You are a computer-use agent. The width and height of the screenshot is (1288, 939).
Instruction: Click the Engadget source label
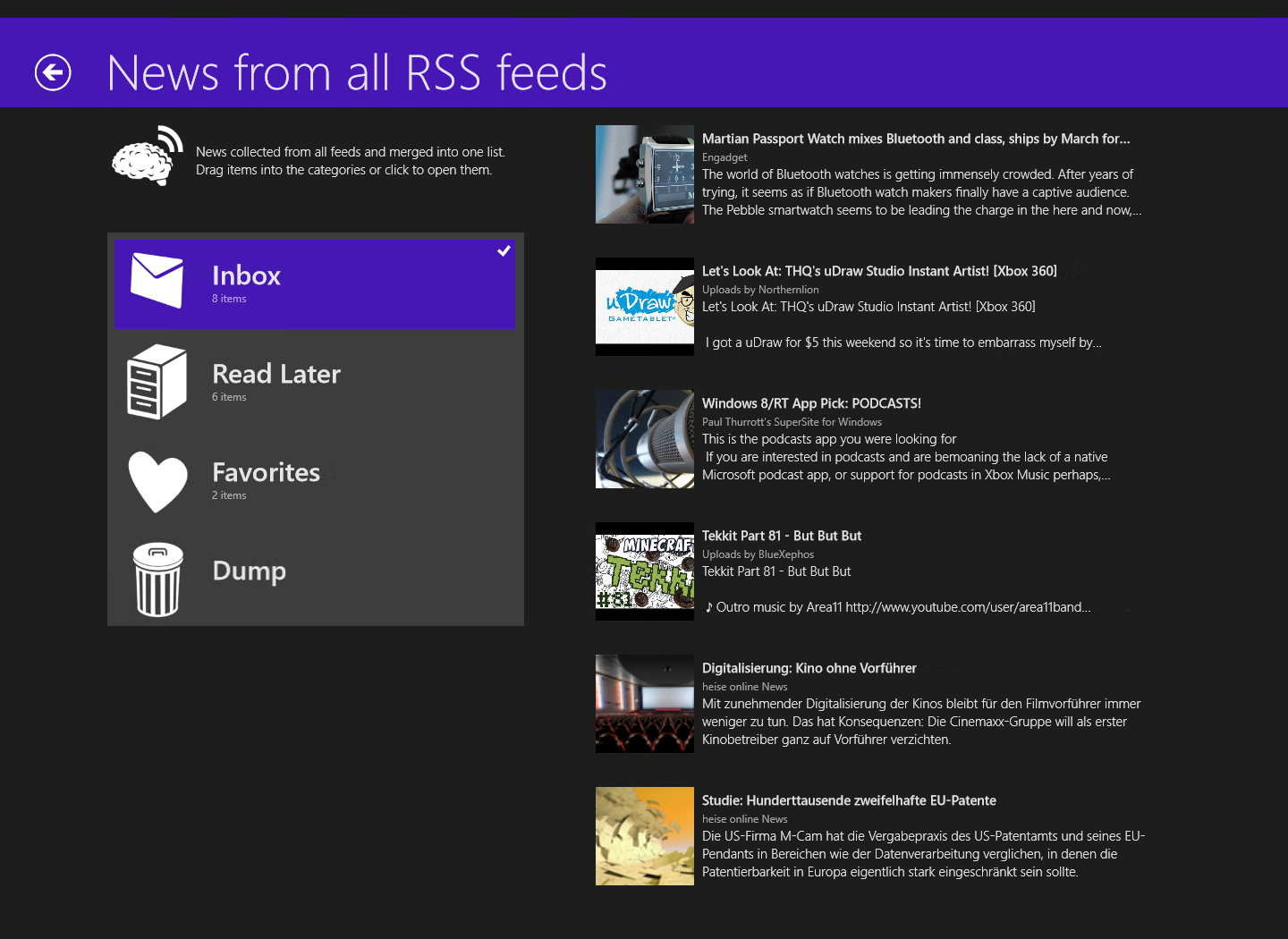coord(724,157)
